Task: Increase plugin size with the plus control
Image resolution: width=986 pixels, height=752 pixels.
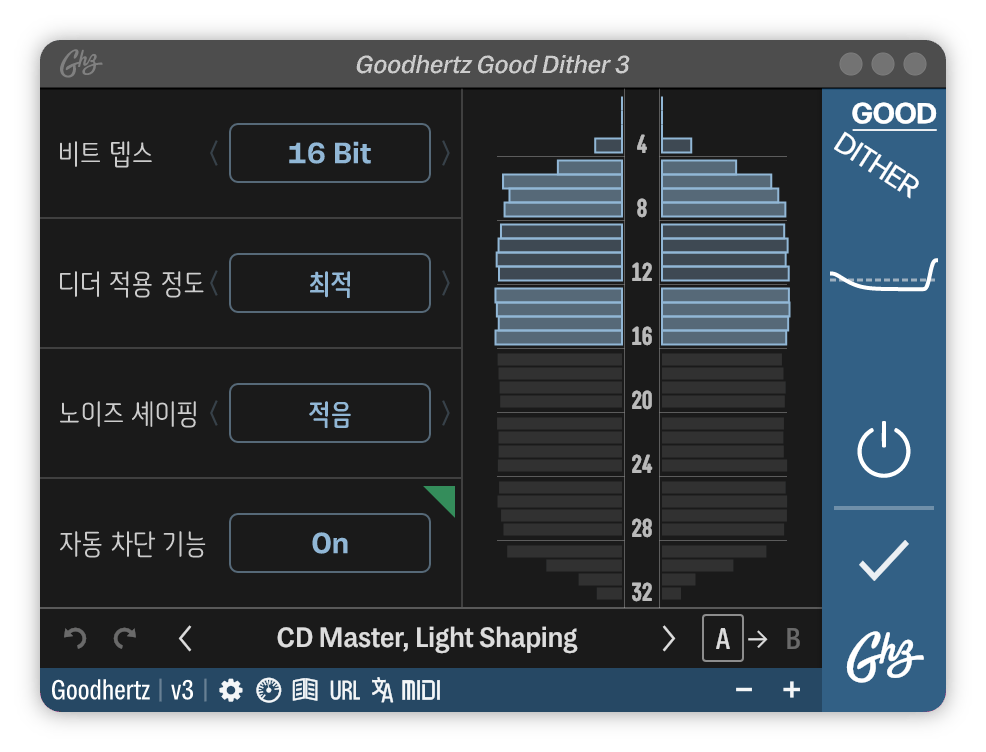Action: pyautogui.click(x=791, y=690)
